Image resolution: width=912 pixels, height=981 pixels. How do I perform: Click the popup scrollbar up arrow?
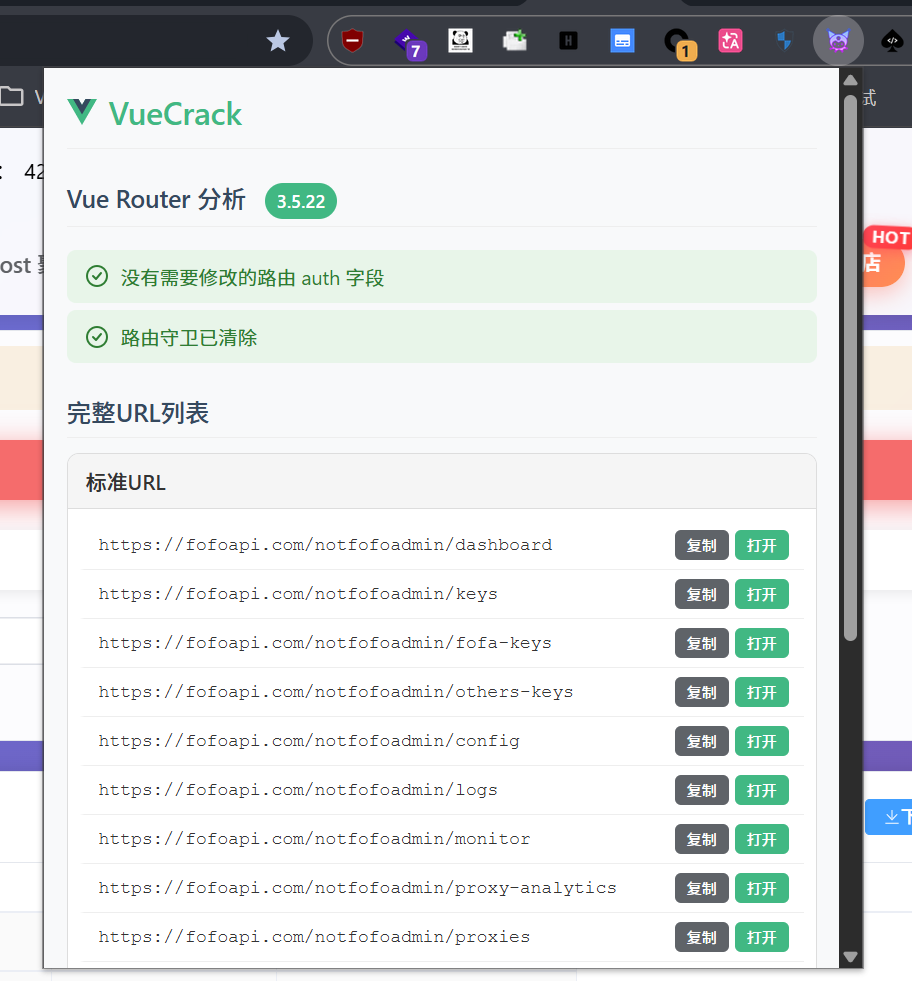850,80
